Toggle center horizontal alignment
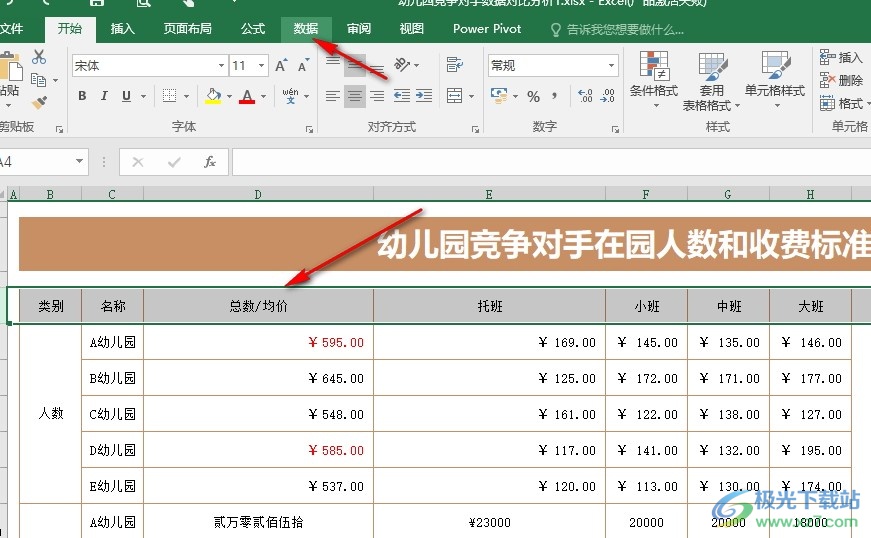 tap(355, 97)
